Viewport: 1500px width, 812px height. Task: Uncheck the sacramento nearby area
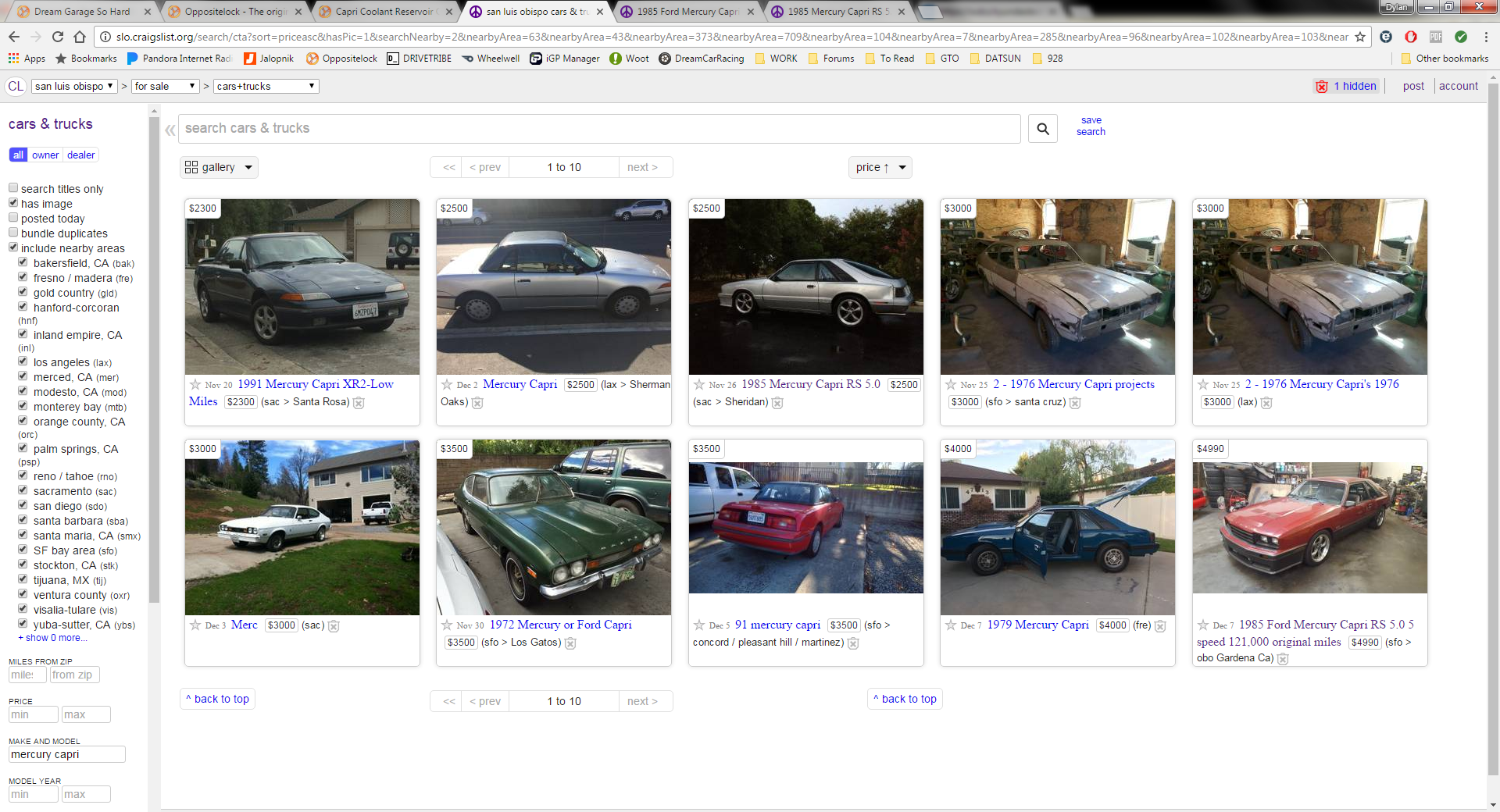click(23, 490)
